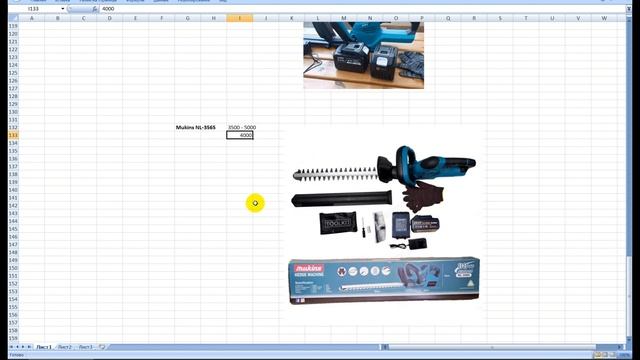
Task: Select column D header
Action: [x=109, y=18]
